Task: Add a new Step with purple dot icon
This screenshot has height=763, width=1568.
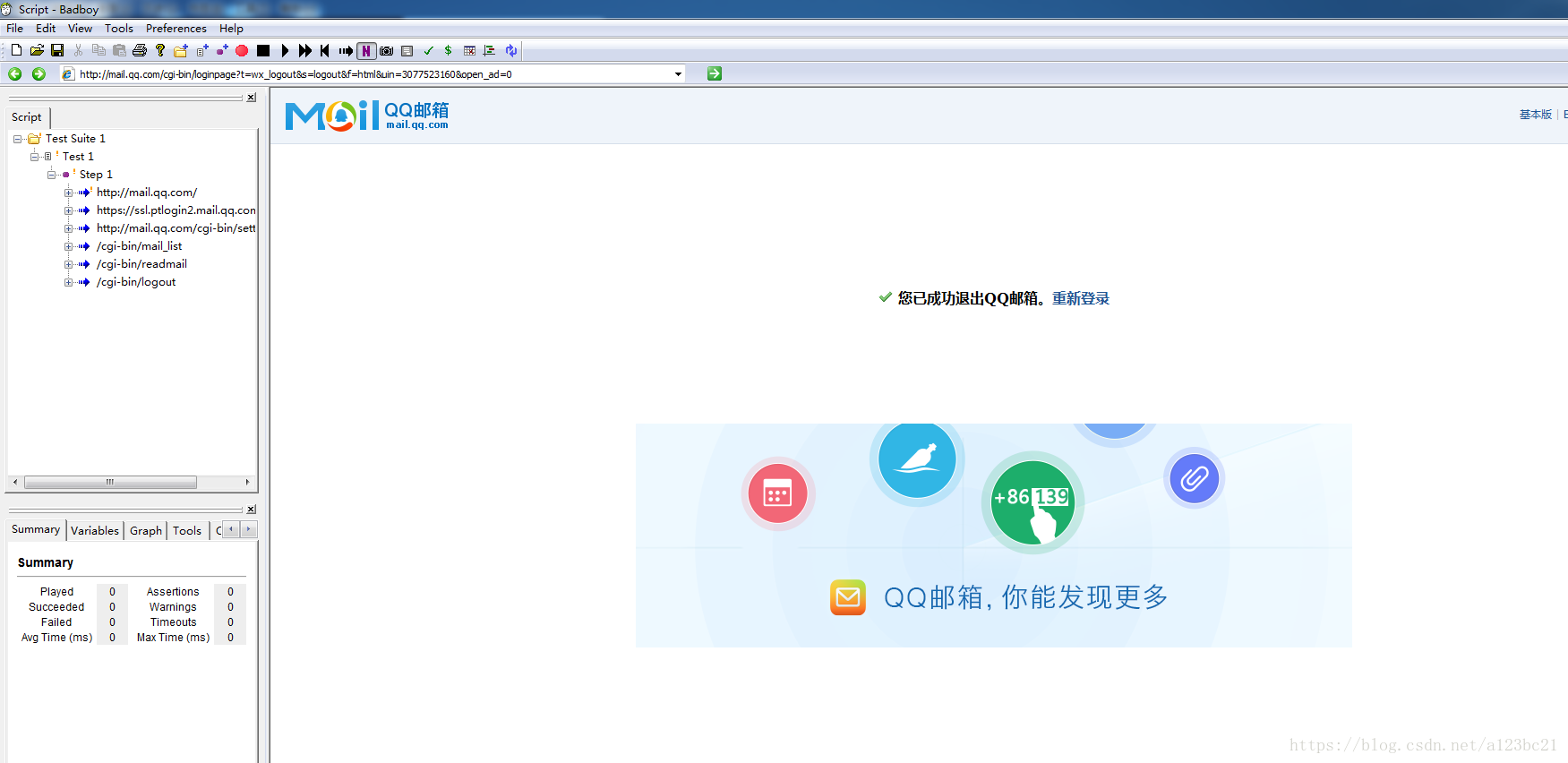Action: pyautogui.click(x=222, y=50)
